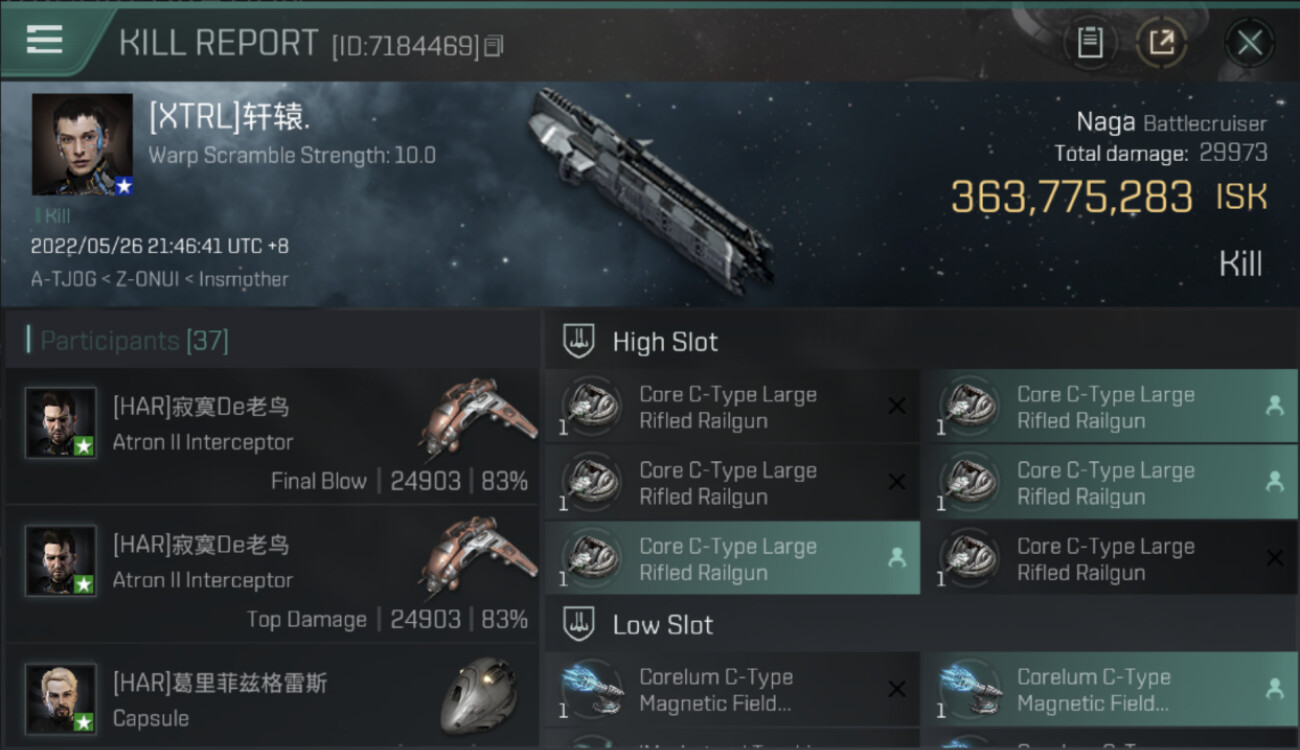
Task: Select the first destroyed Rifled Railgun item
Action: 732,406
